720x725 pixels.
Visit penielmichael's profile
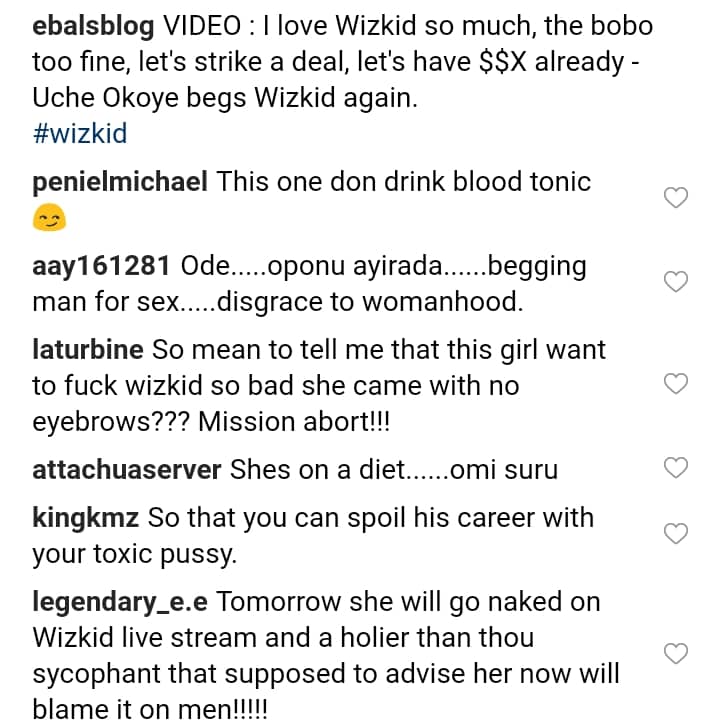(x=120, y=182)
